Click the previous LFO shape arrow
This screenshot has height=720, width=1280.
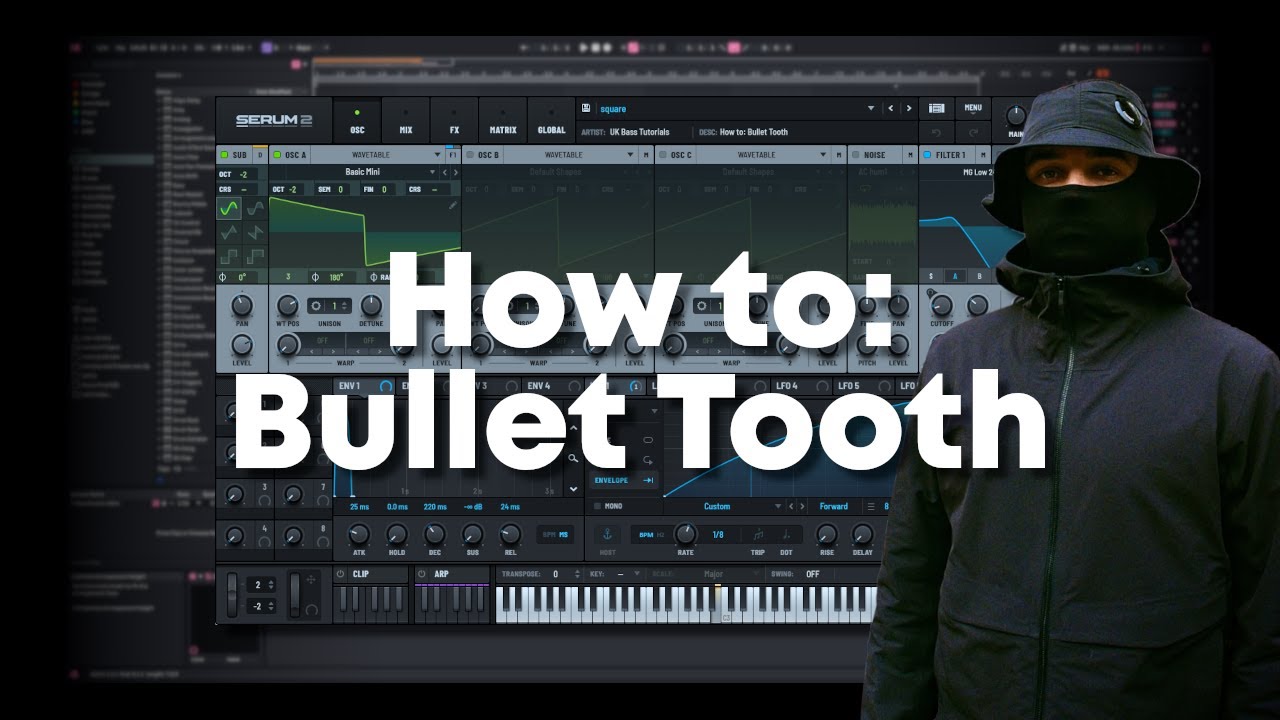[792, 507]
